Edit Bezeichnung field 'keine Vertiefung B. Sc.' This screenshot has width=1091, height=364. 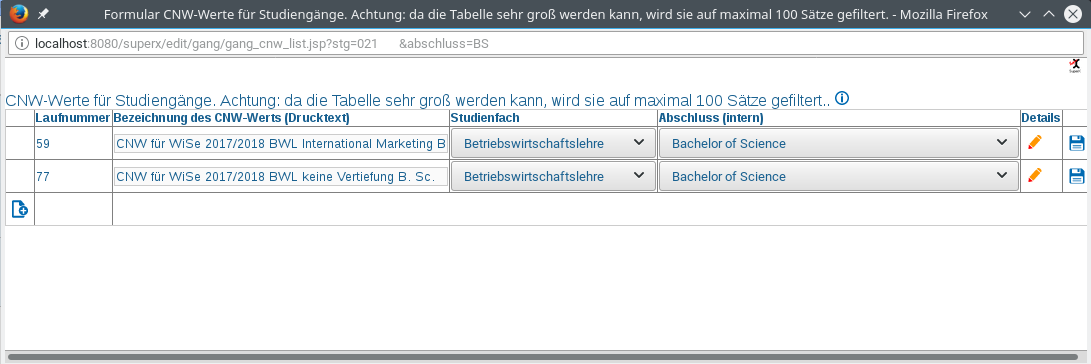280,177
